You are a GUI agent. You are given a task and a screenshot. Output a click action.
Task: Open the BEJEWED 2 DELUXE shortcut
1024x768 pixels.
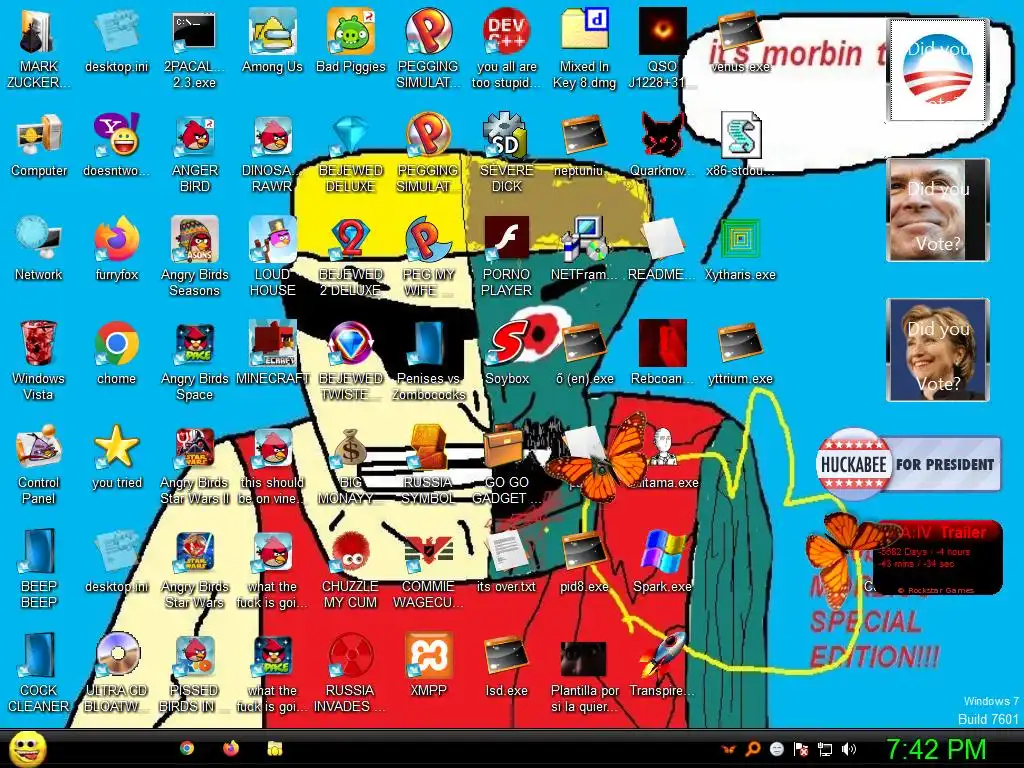point(351,257)
